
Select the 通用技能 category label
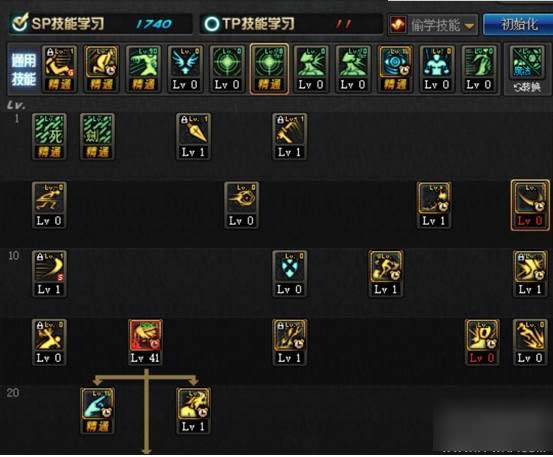tap(24, 69)
